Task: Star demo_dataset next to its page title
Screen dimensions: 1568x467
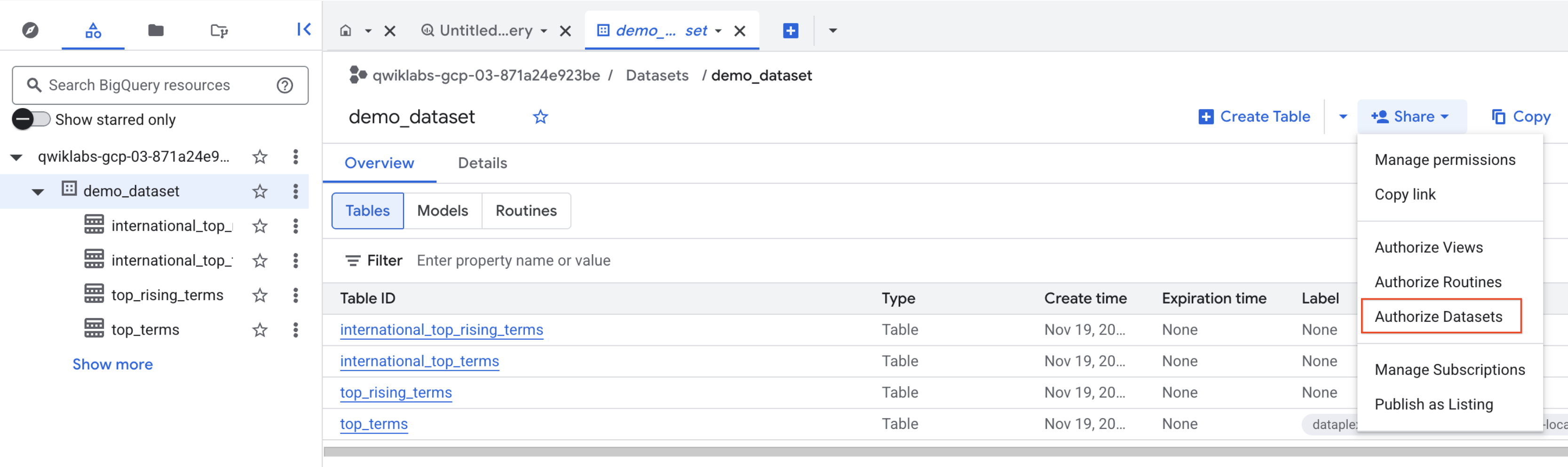Action: (x=540, y=116)
